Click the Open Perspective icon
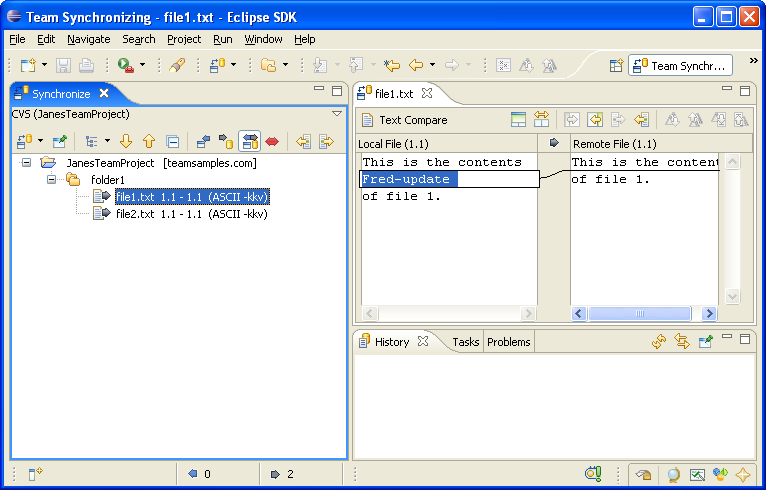The width and height of the screenshot is (766, 490). point(617,65)
